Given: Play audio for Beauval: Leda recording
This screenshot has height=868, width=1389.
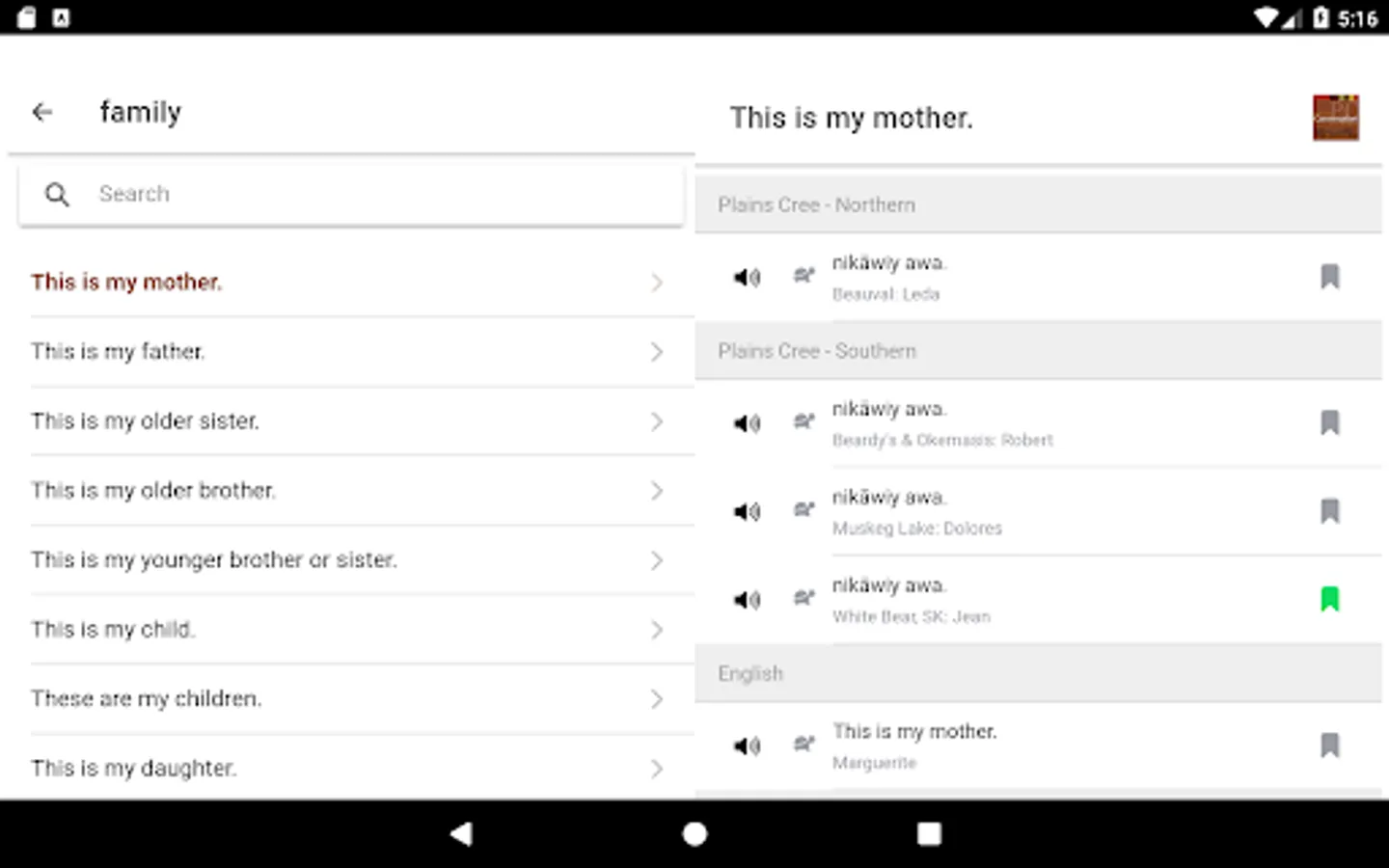Looking at the screenshot, I should tap(747, 278).
